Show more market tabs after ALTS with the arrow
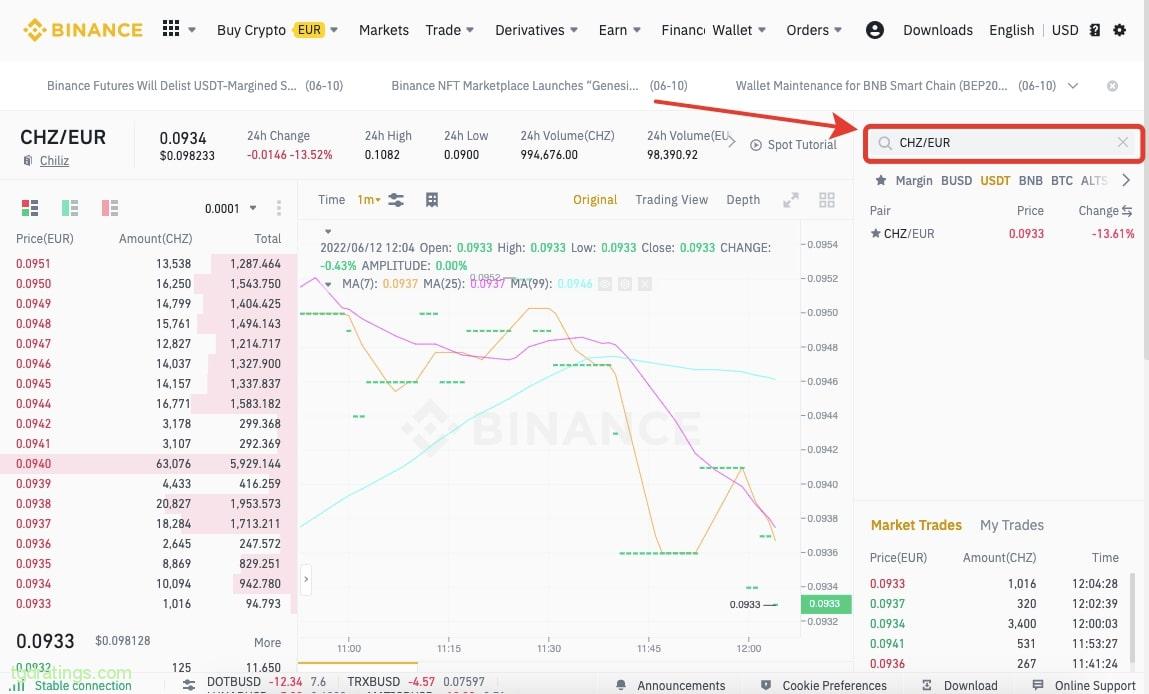 [1126, 180]
